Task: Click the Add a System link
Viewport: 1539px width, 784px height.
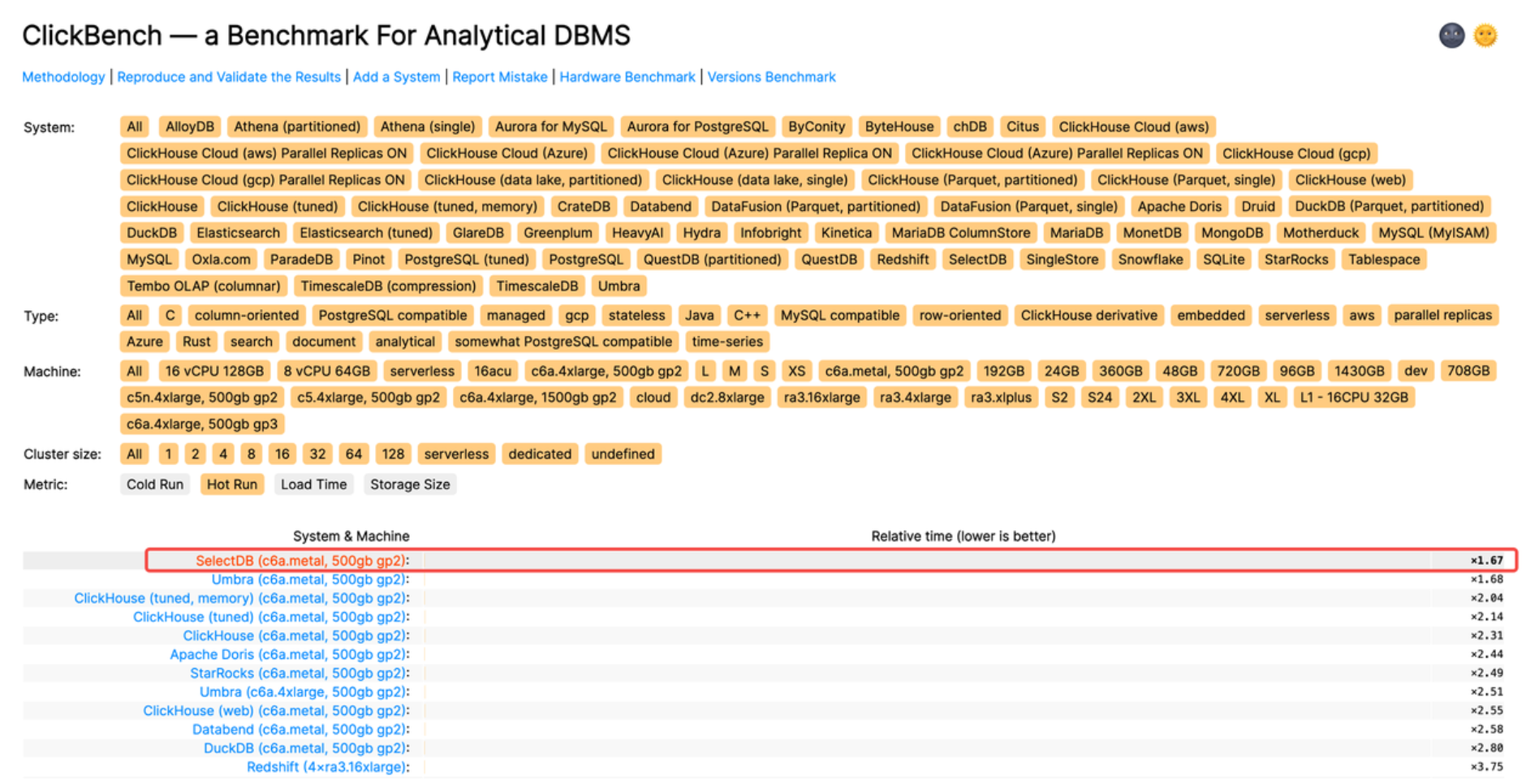Action: (396, 77)
